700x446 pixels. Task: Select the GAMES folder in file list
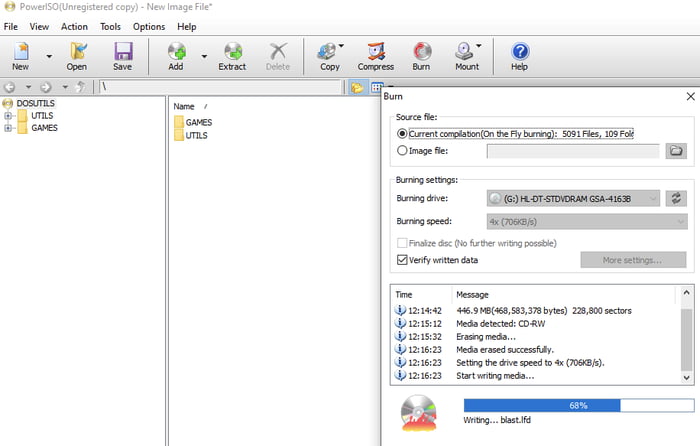click(x=193, y=122)
